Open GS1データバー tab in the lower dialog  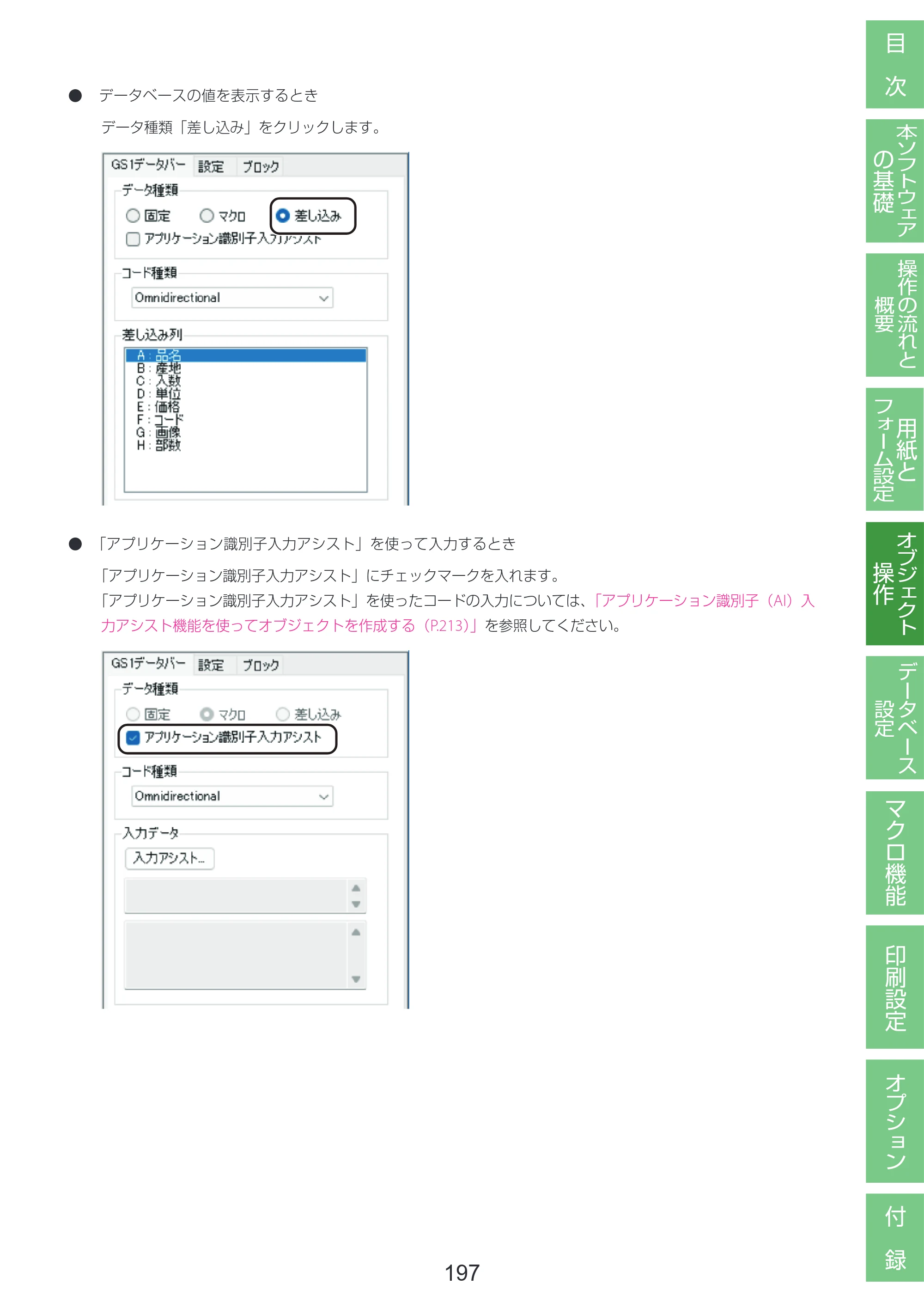[148, 664]
